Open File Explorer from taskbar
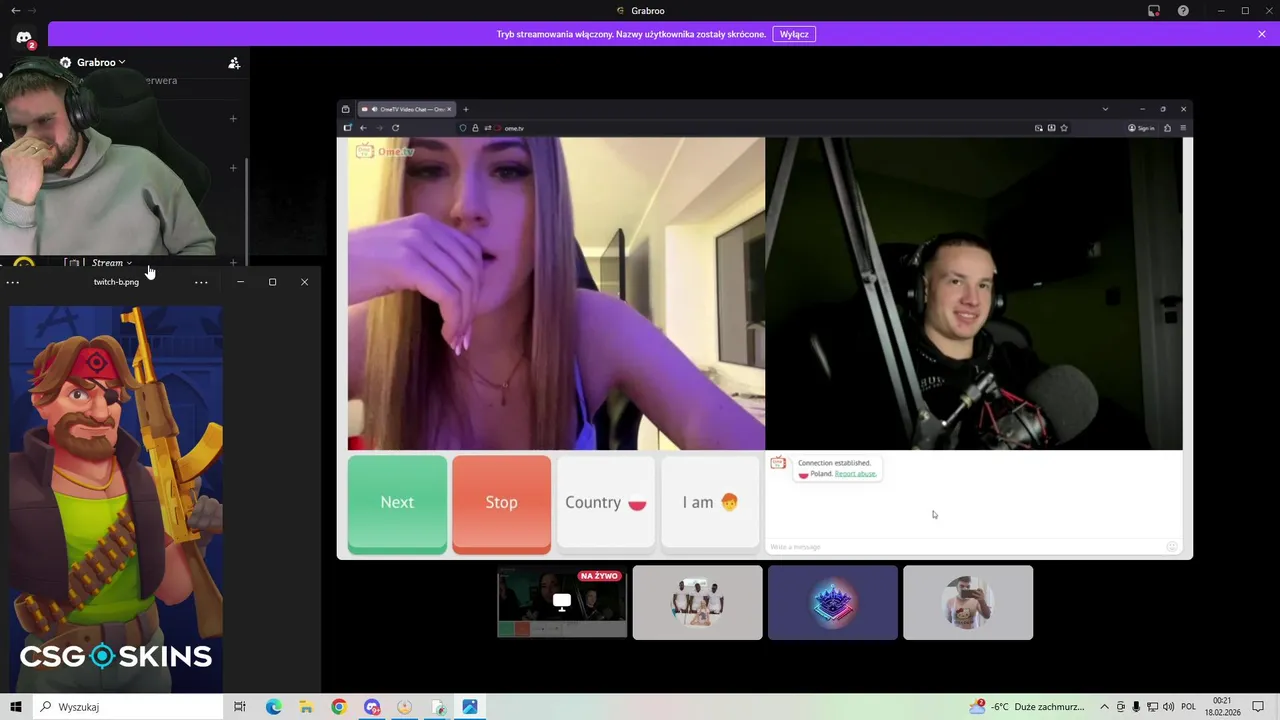1280x720 pixels. tap(306, 707)
